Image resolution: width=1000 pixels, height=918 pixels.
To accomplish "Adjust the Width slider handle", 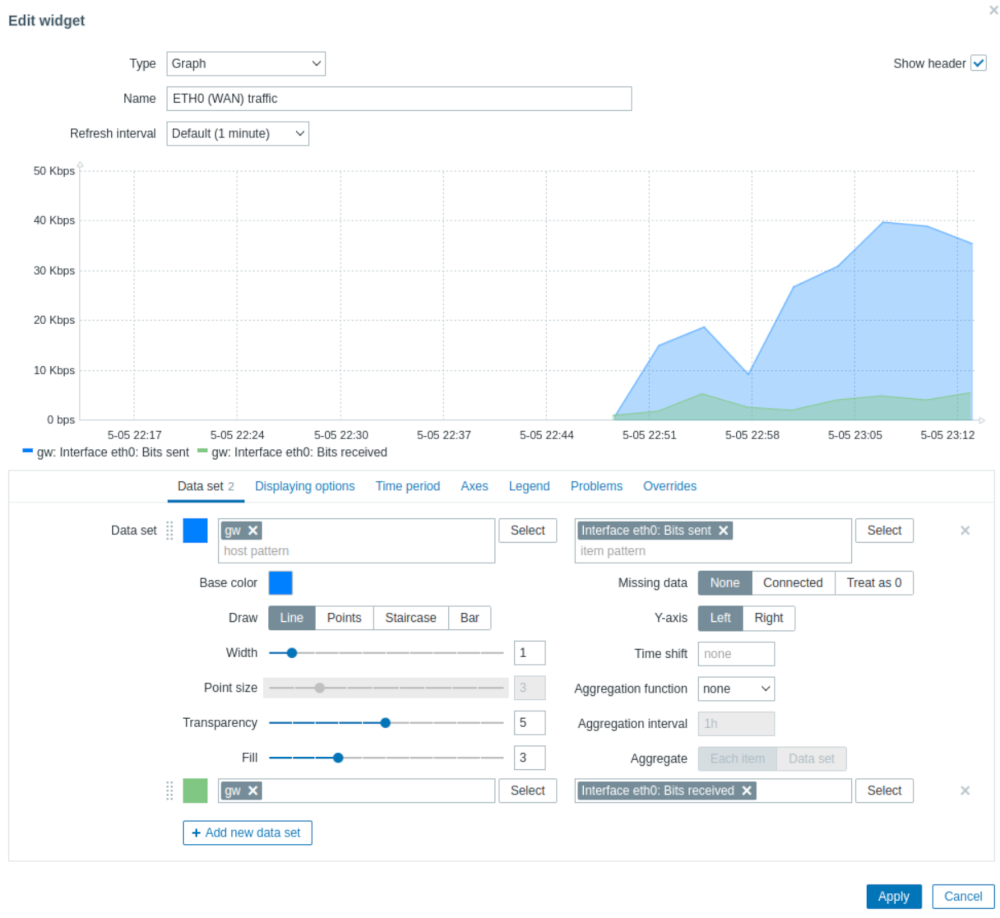I will point(291,653).
